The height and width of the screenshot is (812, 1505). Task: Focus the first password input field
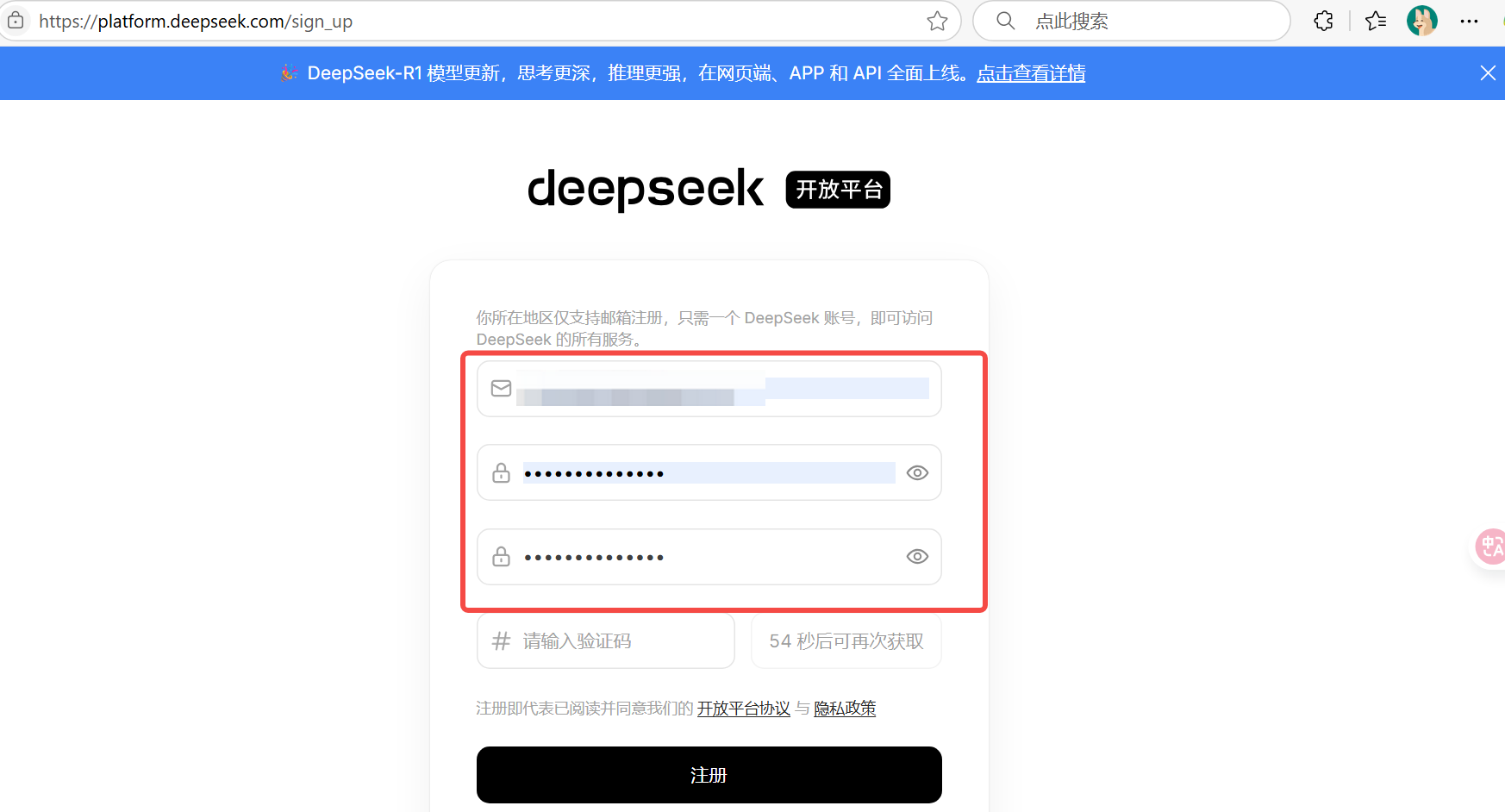[709, 472]
